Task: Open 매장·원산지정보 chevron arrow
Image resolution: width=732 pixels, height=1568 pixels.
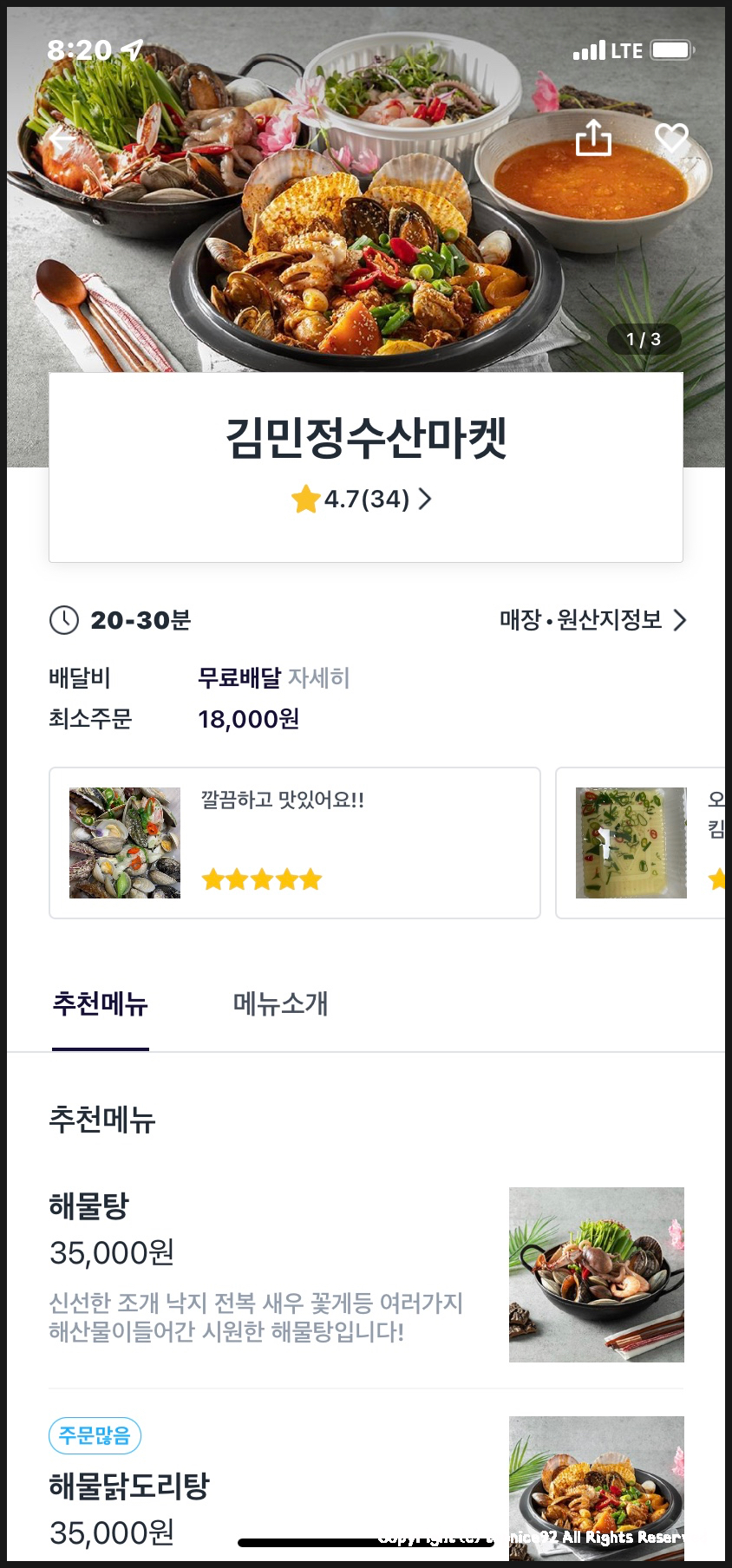Action: [x=680, y=620]
